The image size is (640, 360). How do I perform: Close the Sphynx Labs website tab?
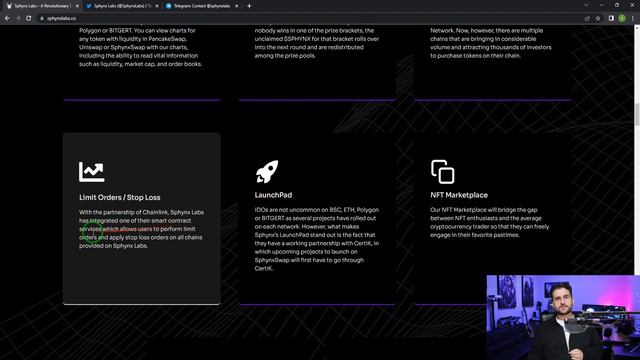coord(77,6)
